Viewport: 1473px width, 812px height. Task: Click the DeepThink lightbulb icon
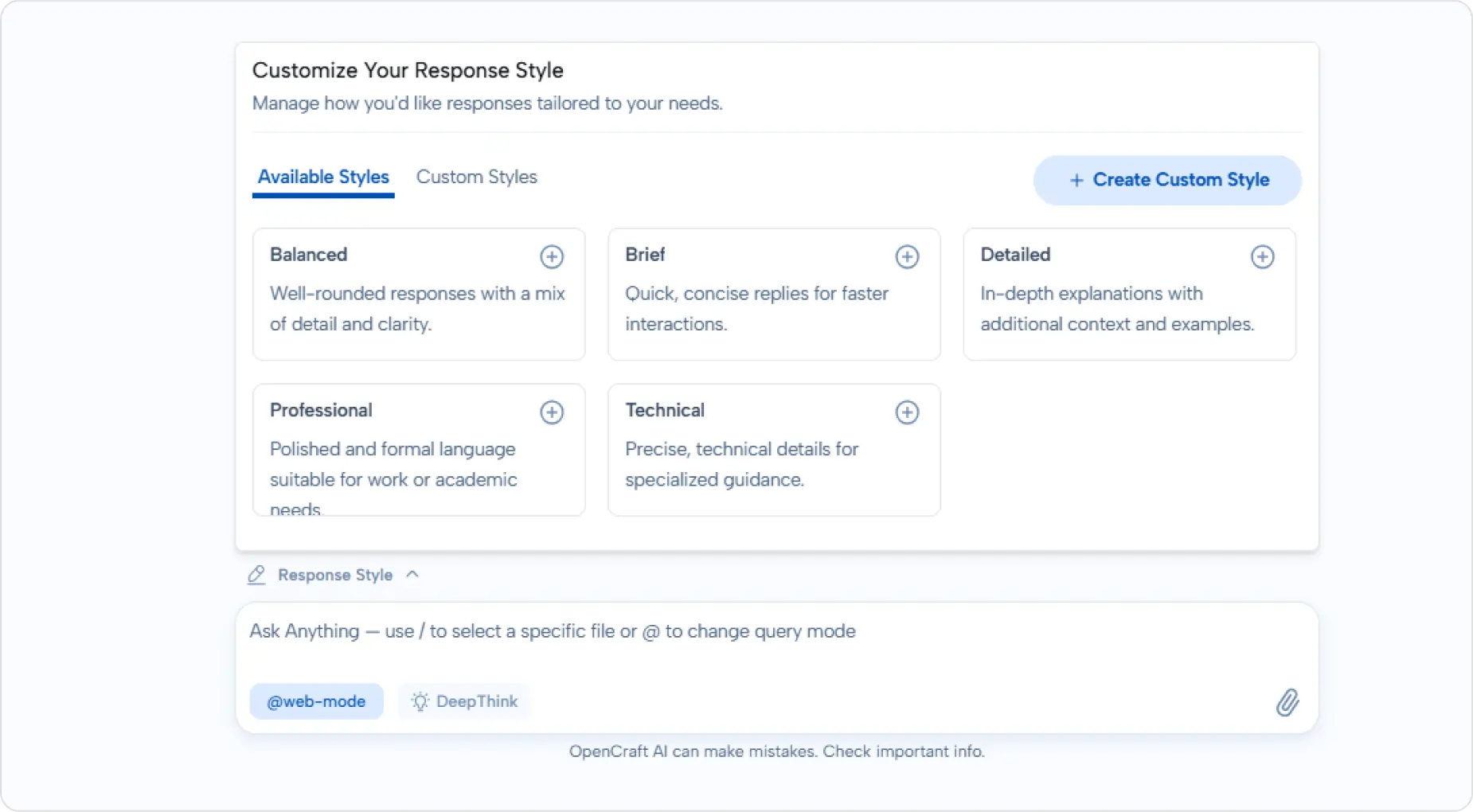(420, 701)
